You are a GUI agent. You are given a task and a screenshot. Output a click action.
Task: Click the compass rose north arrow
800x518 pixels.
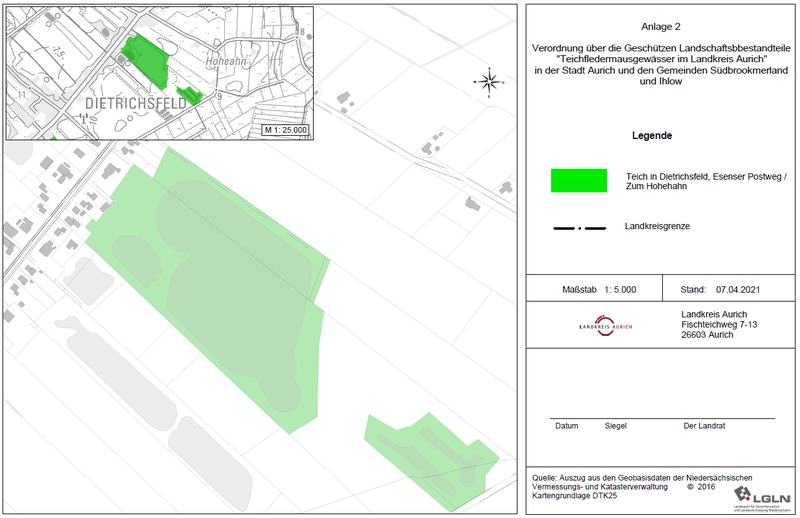(487, 82)
